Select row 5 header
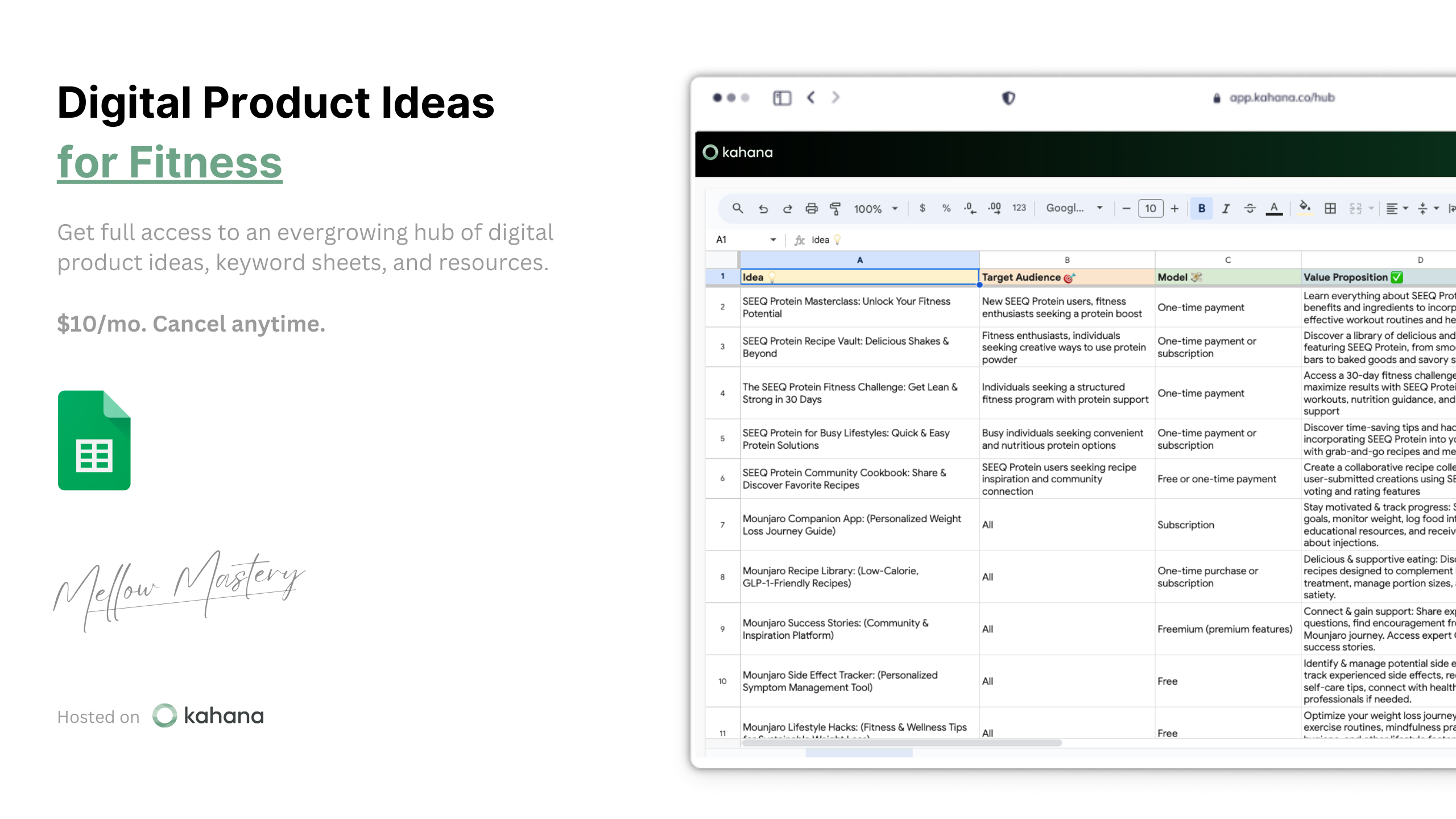This screenshot has height=819, width=1456. point(722,439)
